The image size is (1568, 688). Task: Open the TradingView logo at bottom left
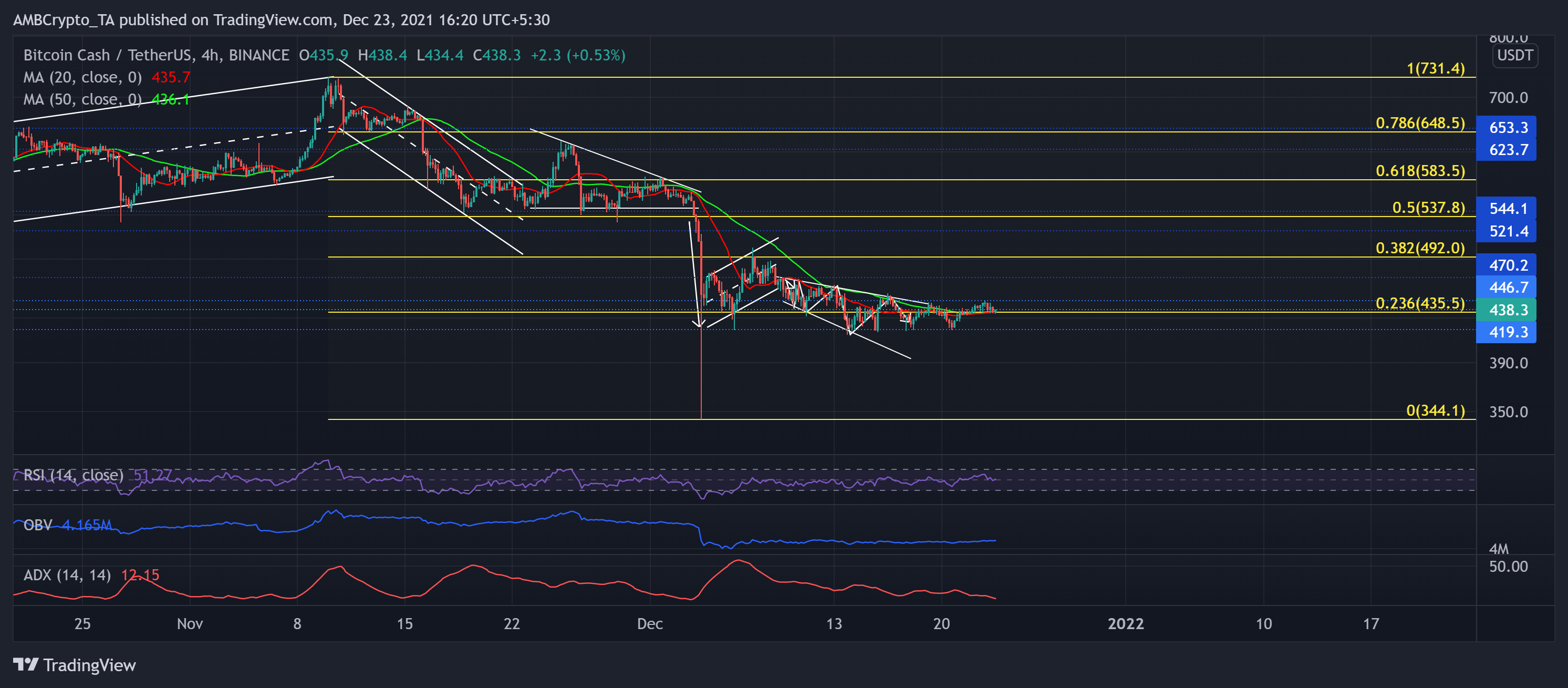coord(73,665)
